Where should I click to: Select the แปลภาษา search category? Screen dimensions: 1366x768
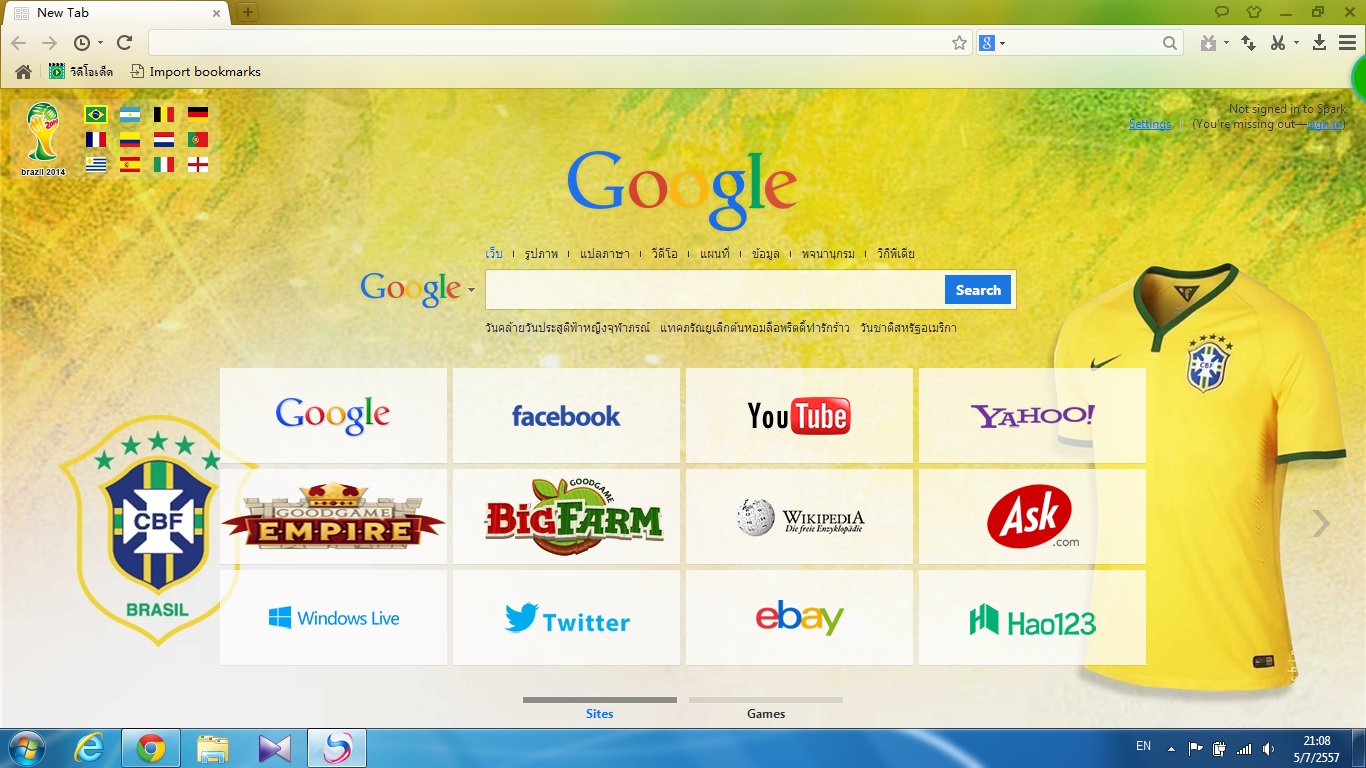pos(605,254)
